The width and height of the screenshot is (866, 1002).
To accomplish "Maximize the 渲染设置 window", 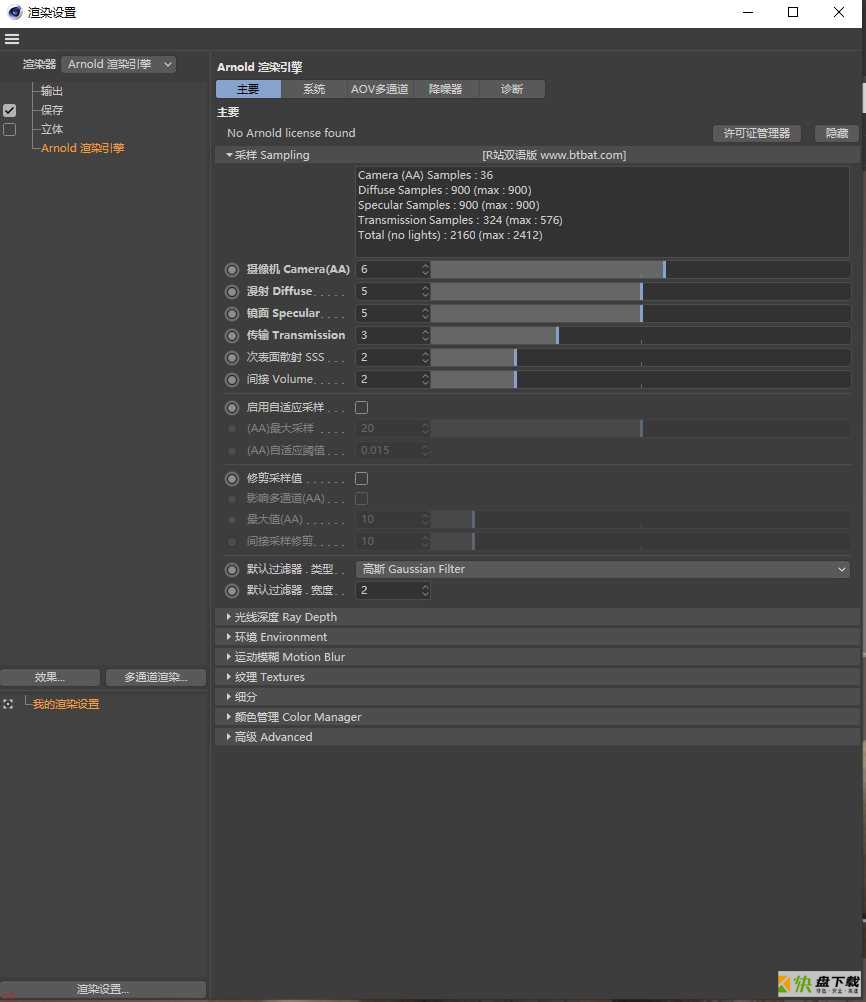I will click(793, 12).
